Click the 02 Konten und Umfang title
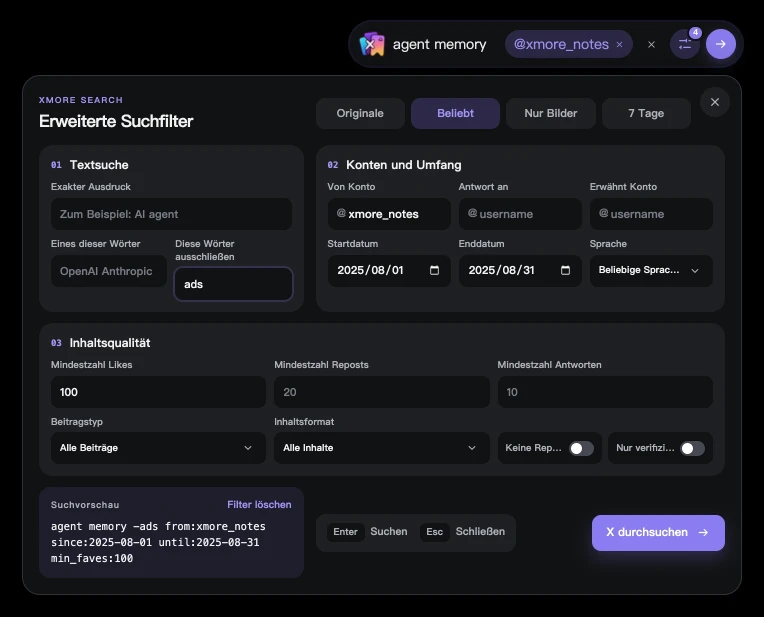This screenshot has width=764, height=617. coord(394,165)
